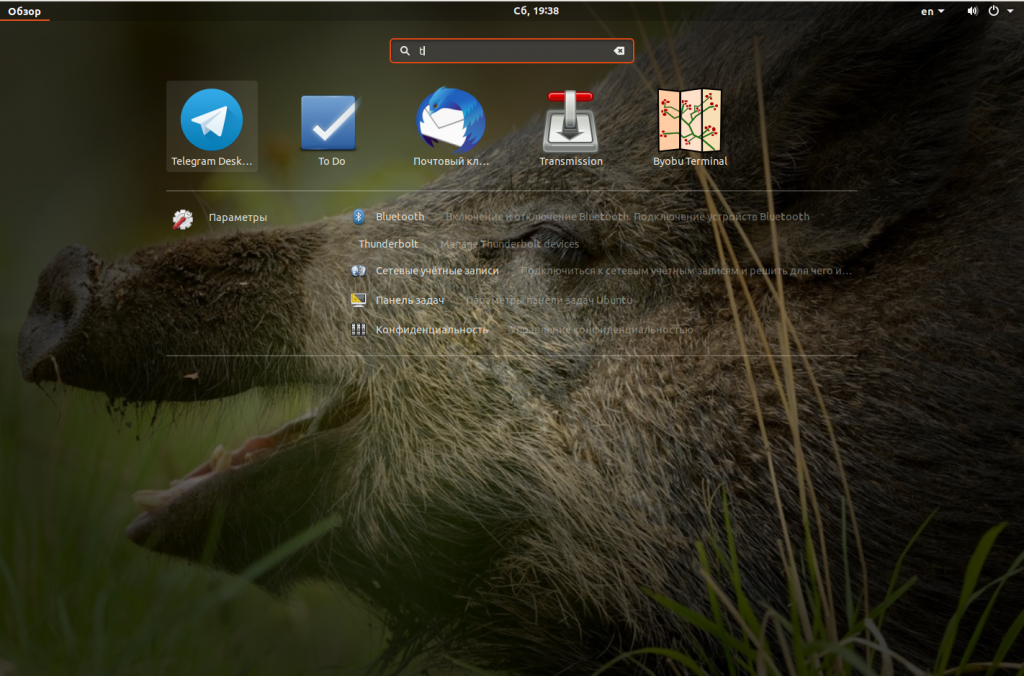Launch the To Do application
The height and width of the screenshot is (676, 1024).
[329, 122]
